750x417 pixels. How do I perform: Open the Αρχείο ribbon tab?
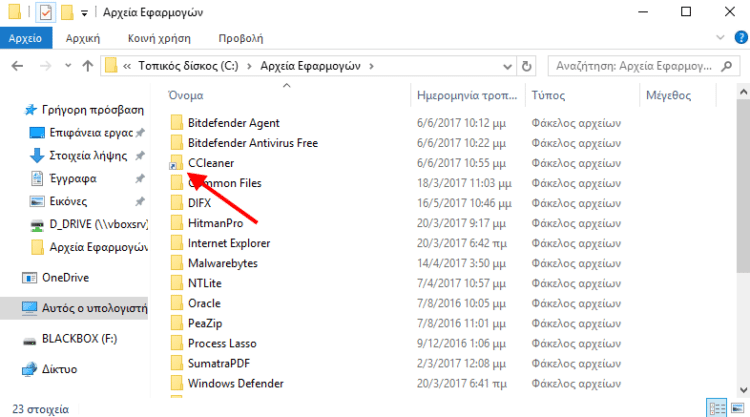[25, 38]
